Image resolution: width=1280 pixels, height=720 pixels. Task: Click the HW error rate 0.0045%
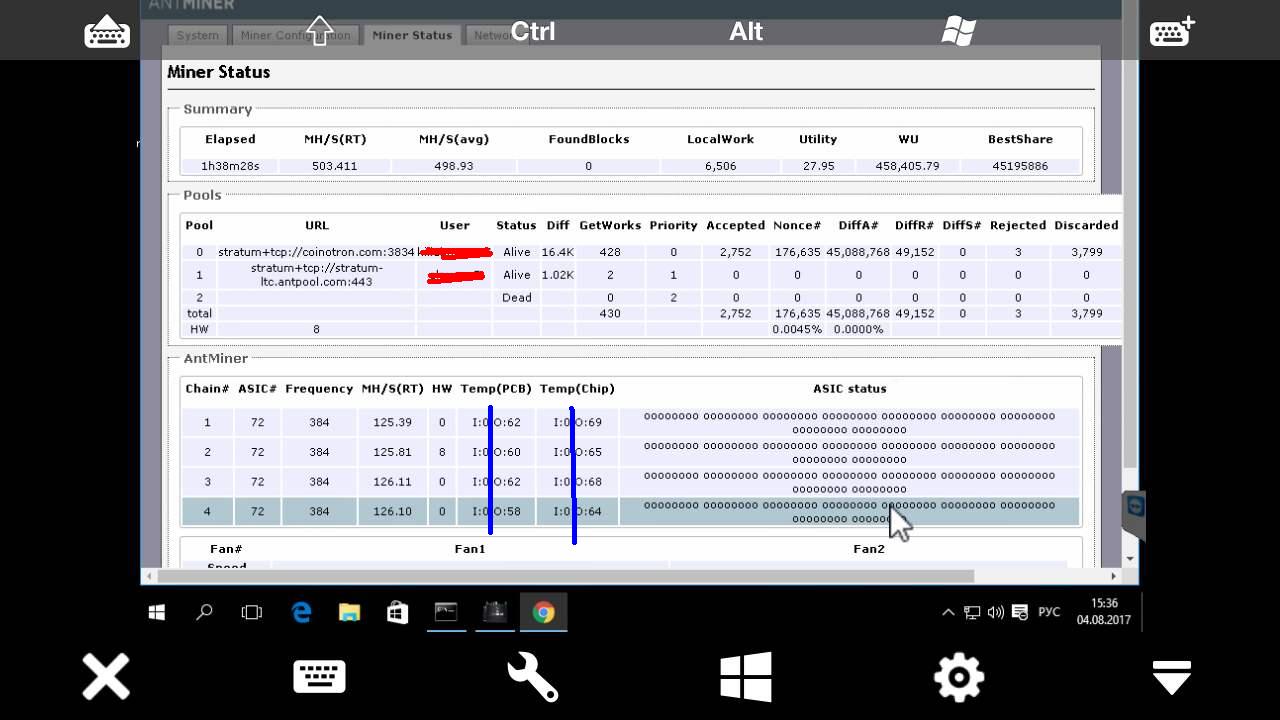pos(797,329)
